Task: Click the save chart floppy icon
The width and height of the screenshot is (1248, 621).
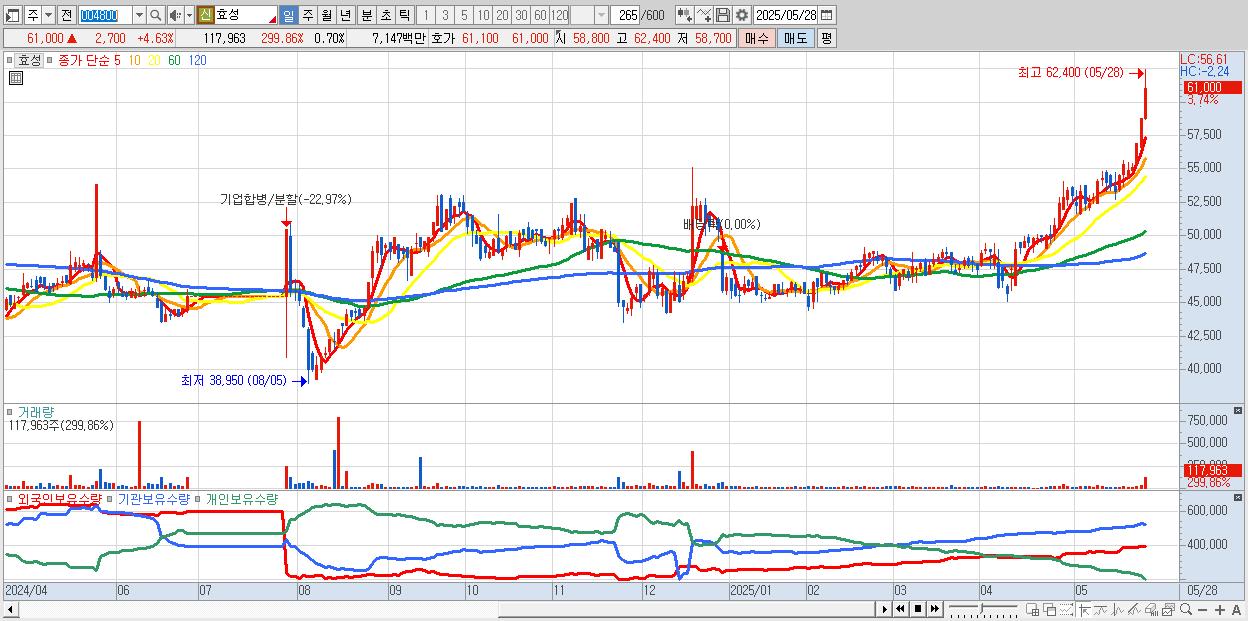Action: 723,15
